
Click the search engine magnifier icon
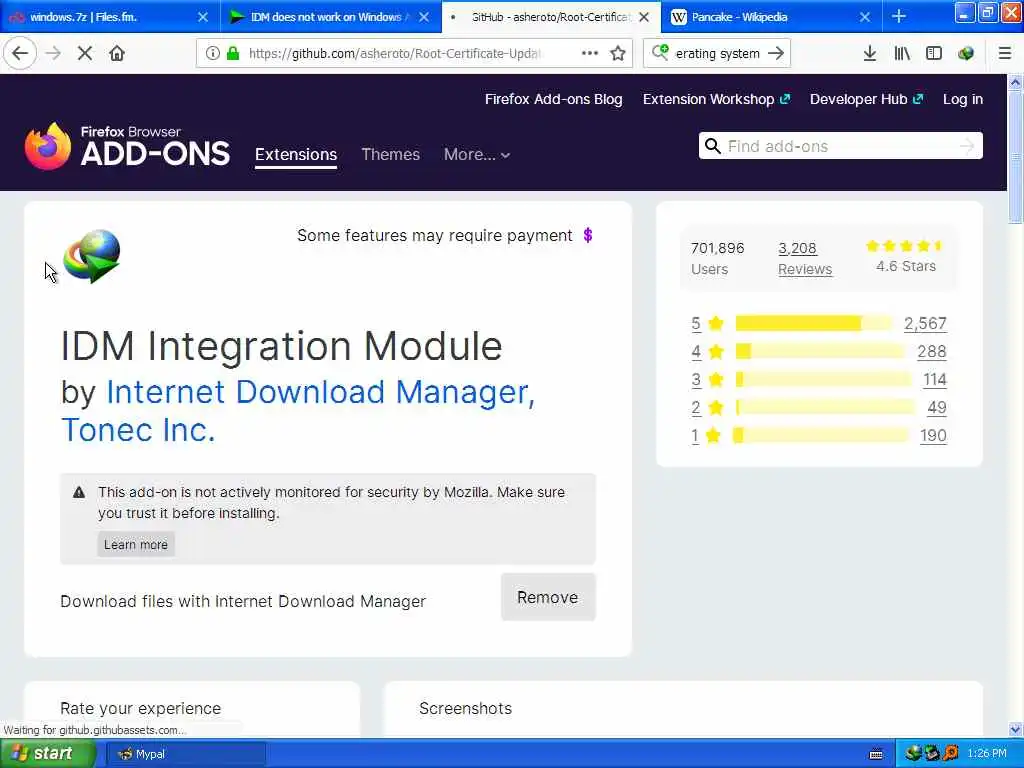[660, 52]
